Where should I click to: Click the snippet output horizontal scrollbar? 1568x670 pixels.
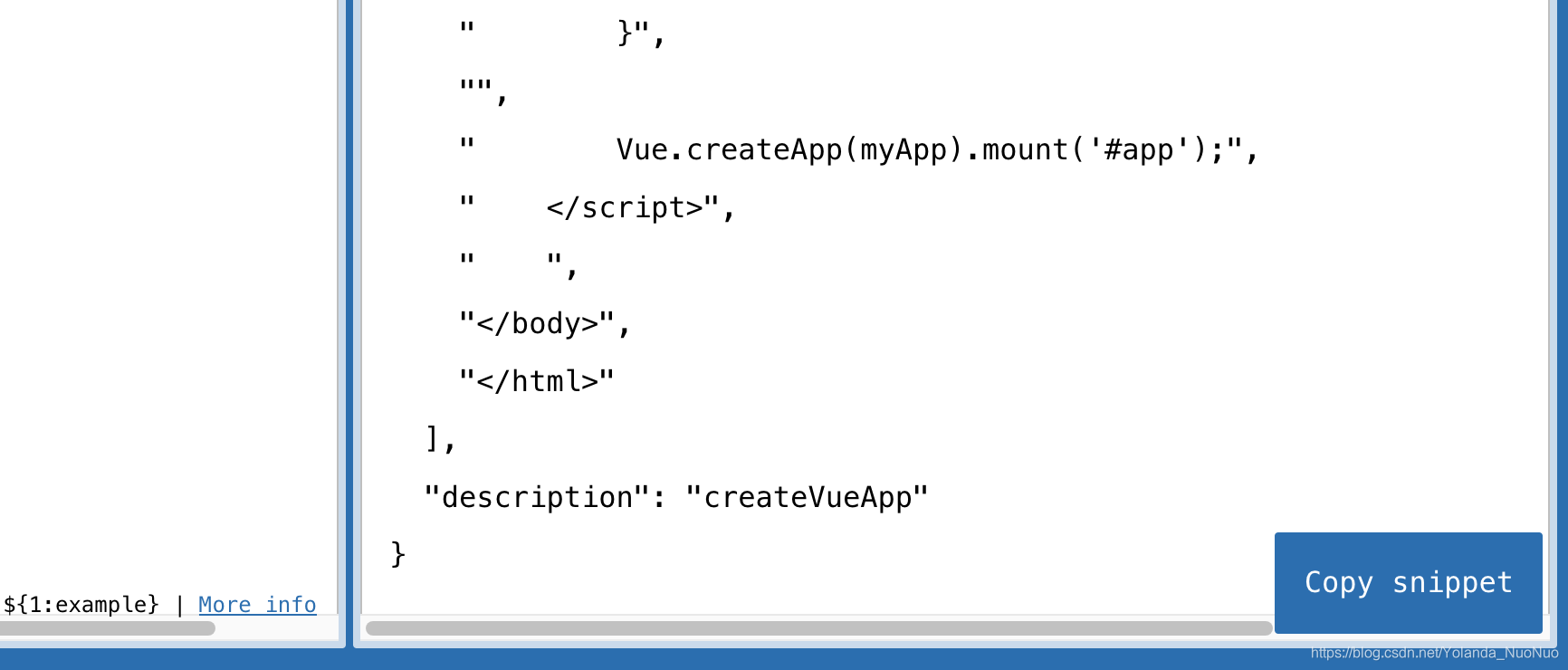pyautogui.click(x=818, y=628)
